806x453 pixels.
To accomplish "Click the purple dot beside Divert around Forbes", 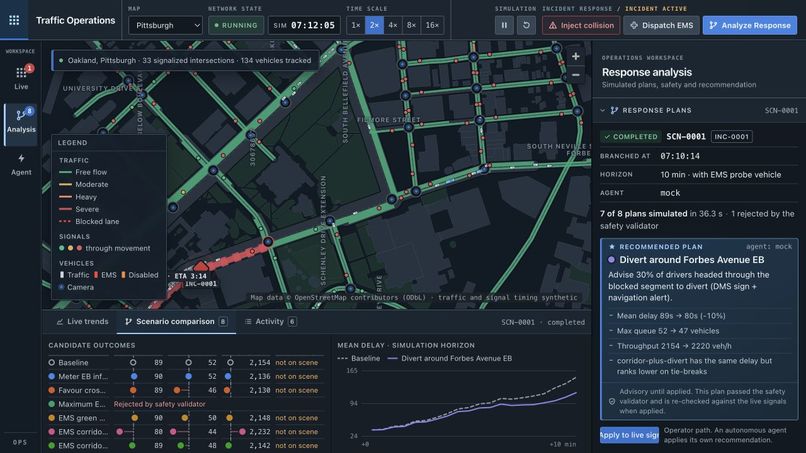I will click(x=611, y=260).
